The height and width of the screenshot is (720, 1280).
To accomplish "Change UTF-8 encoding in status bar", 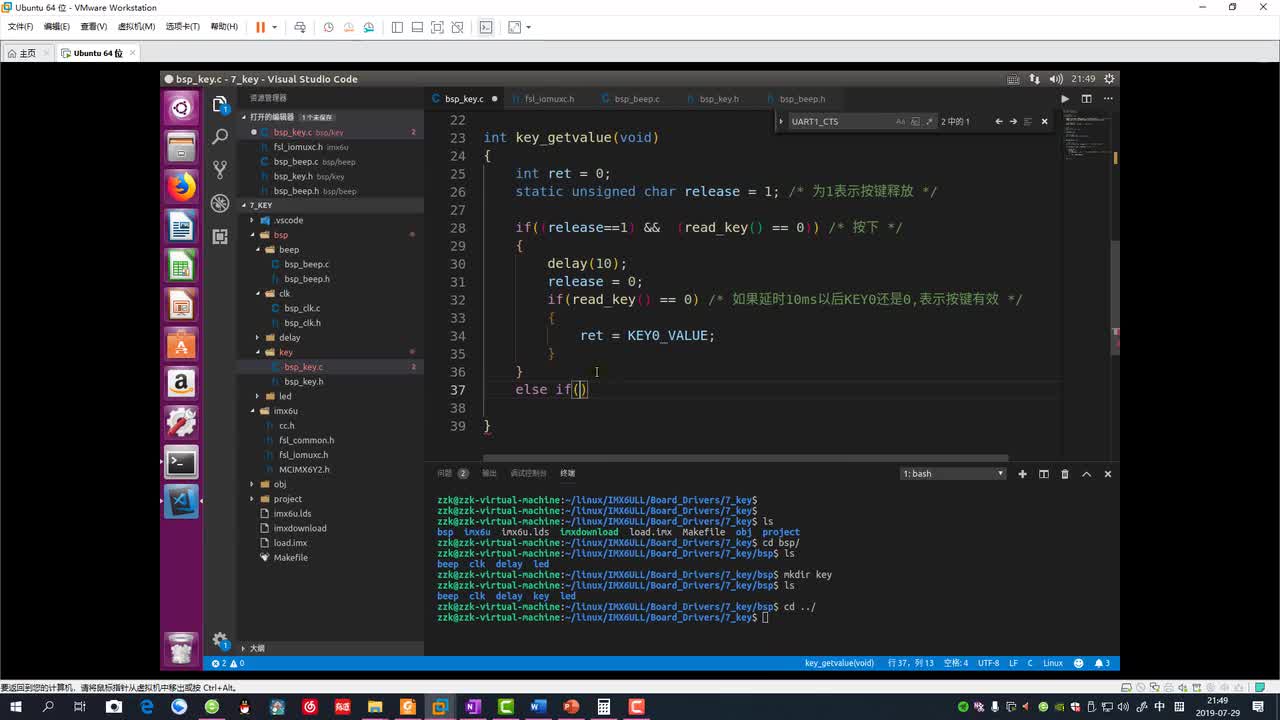I will [988, 663].
